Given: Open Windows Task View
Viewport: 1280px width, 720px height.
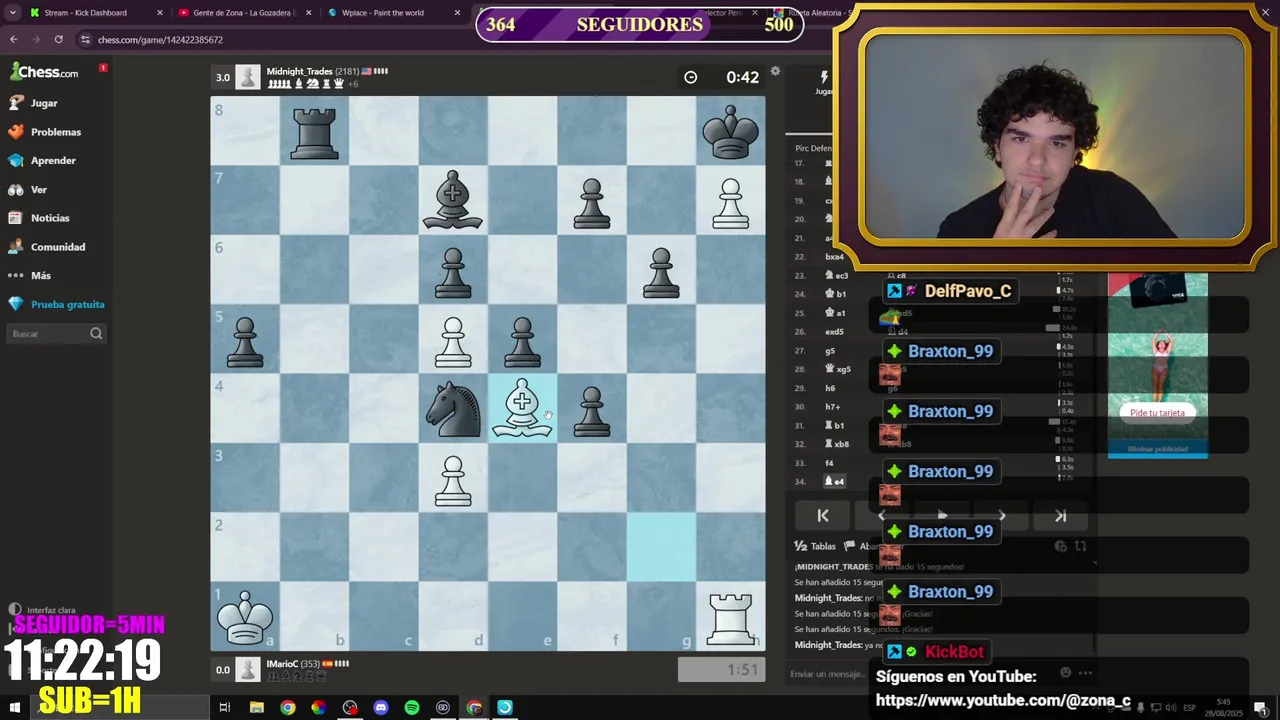Looking at the screenshot, I should [x=225, y=707].
